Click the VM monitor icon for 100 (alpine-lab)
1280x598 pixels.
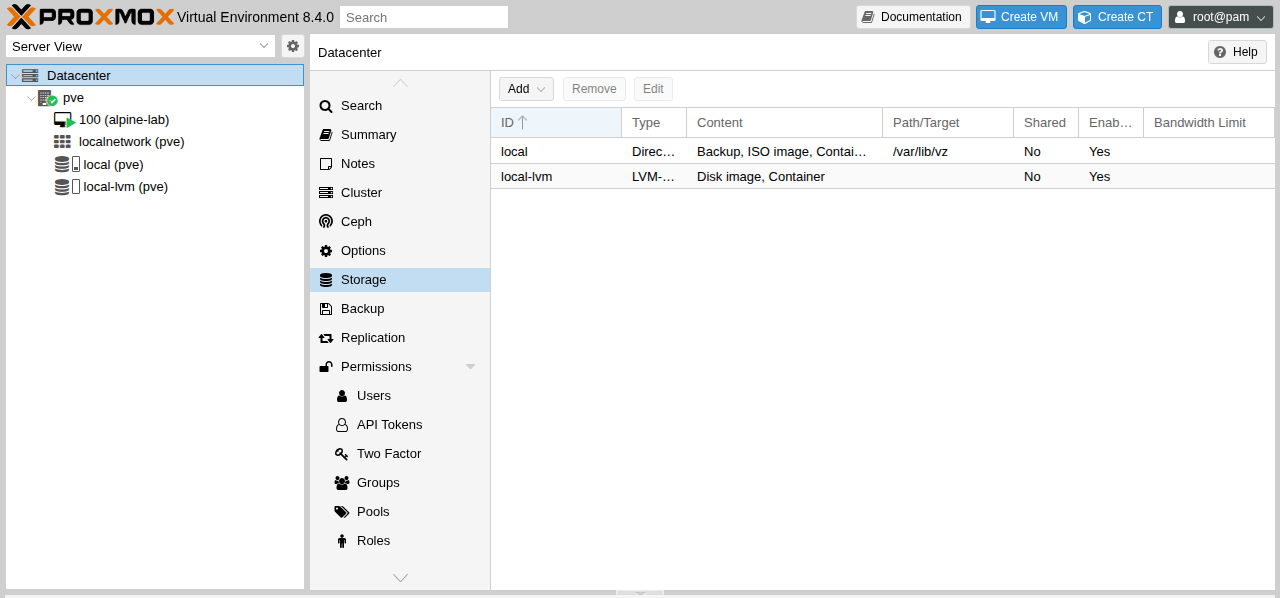64,120
